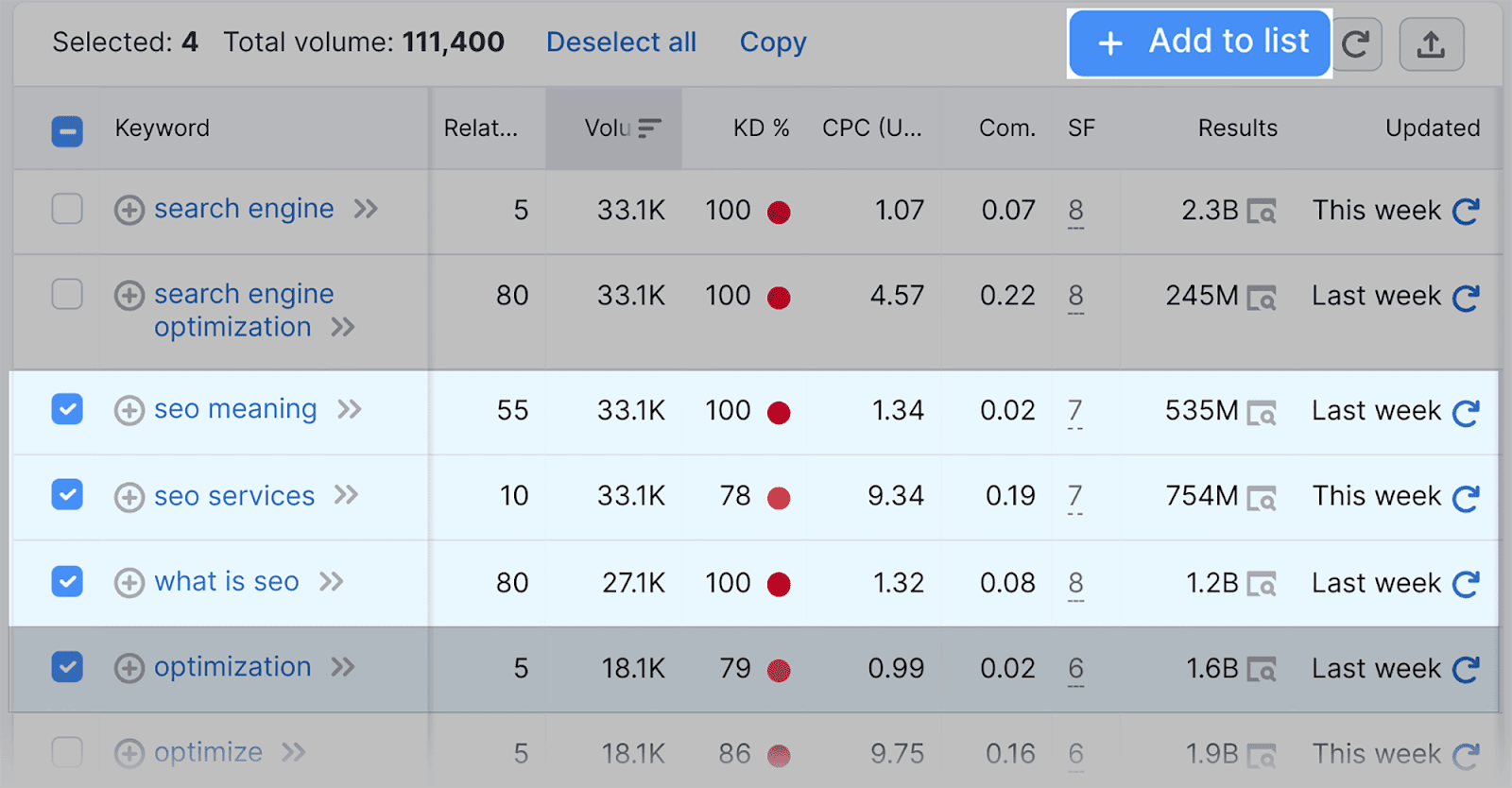The width and height of the screenshot is (1512, 788).
Task: View SERP results icon for seo services
Action: click(x=1262, y=498)
